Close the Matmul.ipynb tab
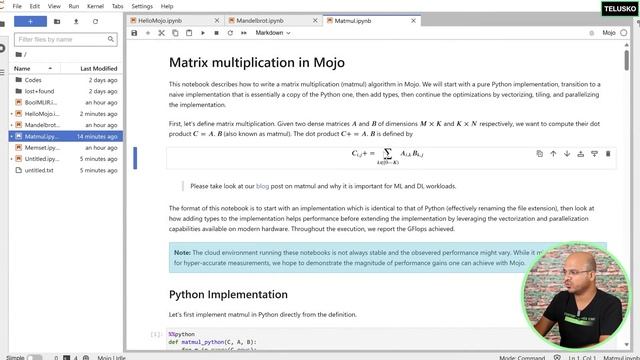640x360 pixels. coord(413,20)
